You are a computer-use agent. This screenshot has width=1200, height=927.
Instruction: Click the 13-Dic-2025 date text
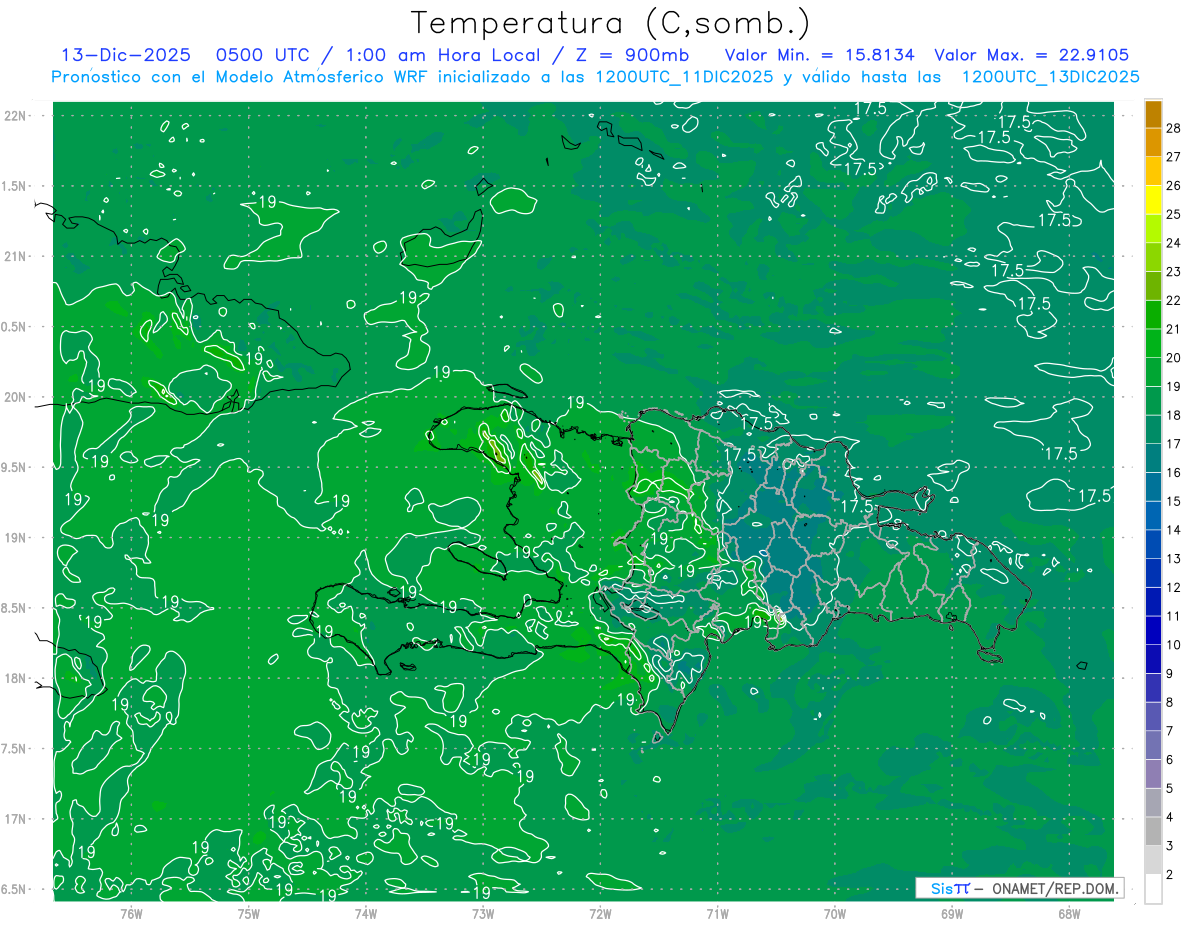(x=125, y=55)
